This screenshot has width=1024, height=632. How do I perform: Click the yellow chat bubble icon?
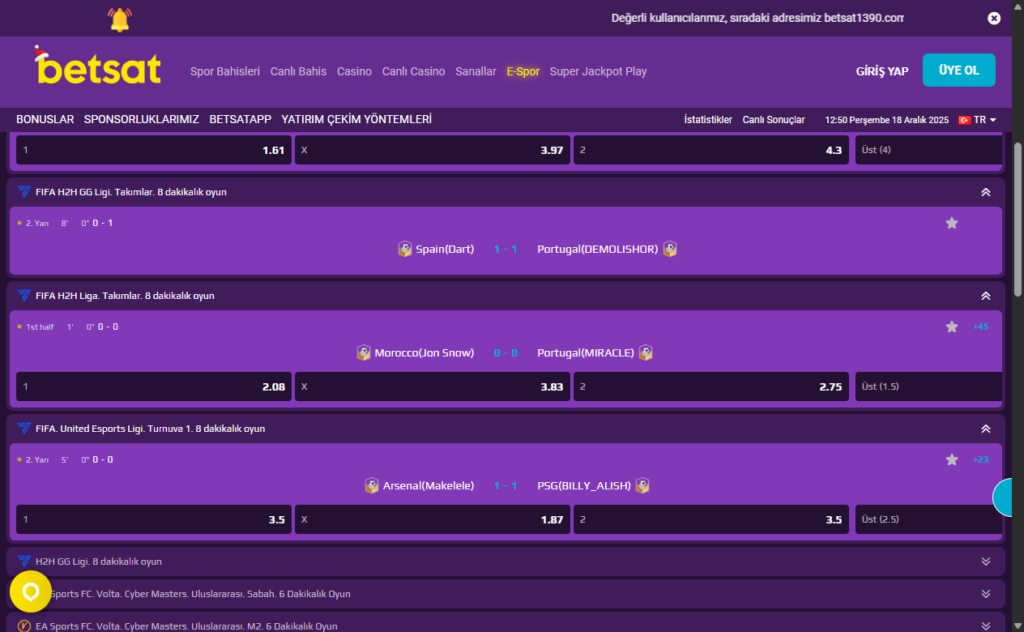(x=31, y=592)
